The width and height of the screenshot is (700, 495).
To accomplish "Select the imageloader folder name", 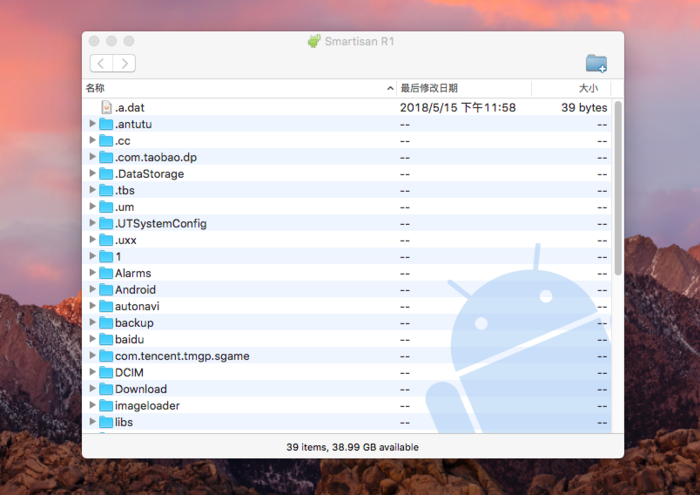I will [147, 406].
